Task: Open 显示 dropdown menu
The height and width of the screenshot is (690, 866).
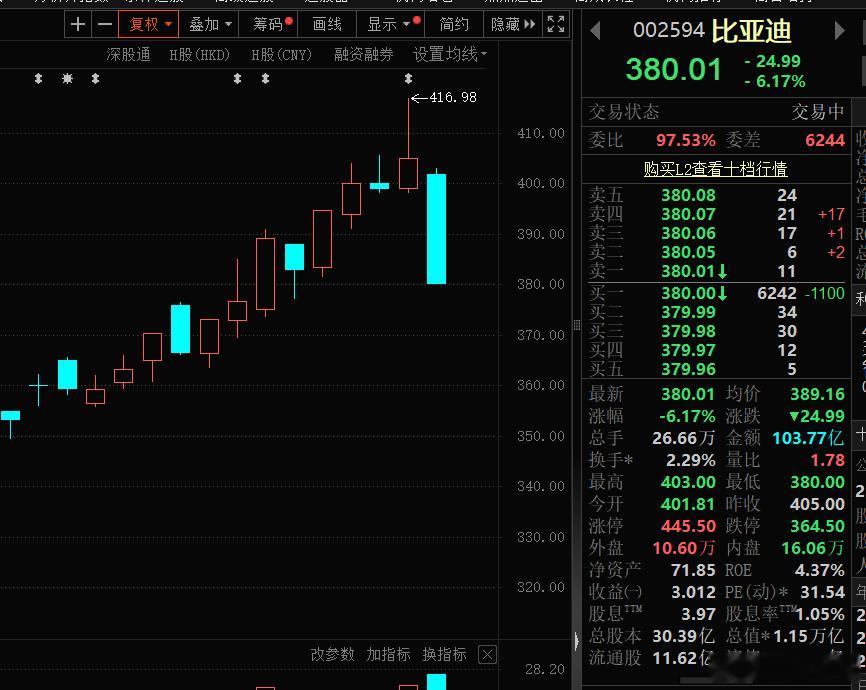Action: click(x=388, y=24)
